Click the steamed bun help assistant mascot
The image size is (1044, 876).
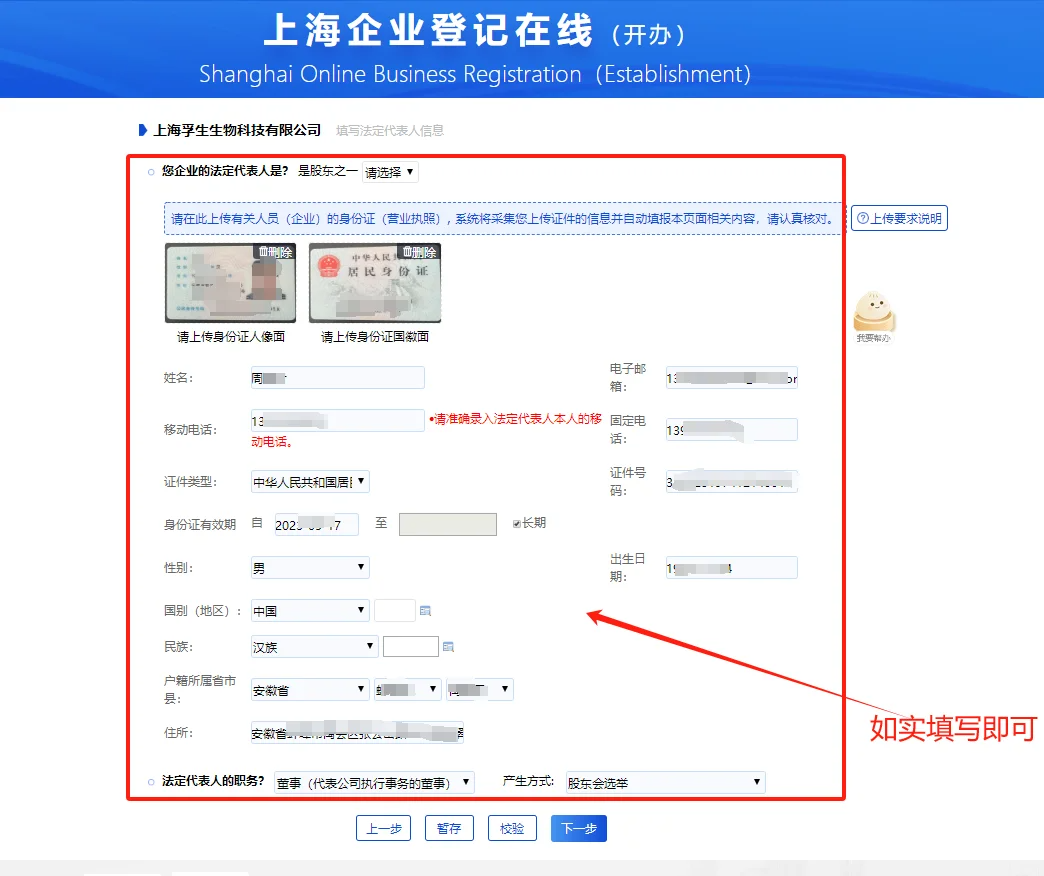pos(874,316)
